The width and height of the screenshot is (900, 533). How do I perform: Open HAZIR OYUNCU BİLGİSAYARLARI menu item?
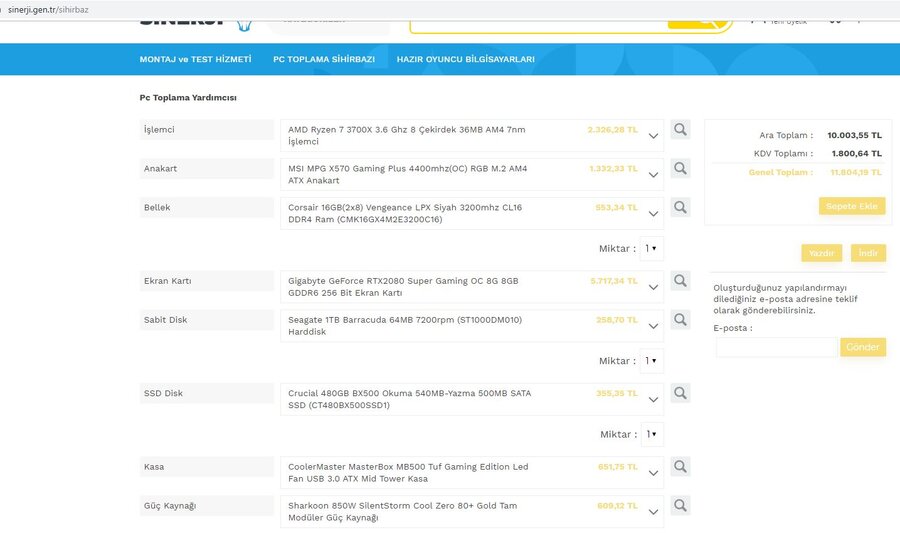point(465,59)
